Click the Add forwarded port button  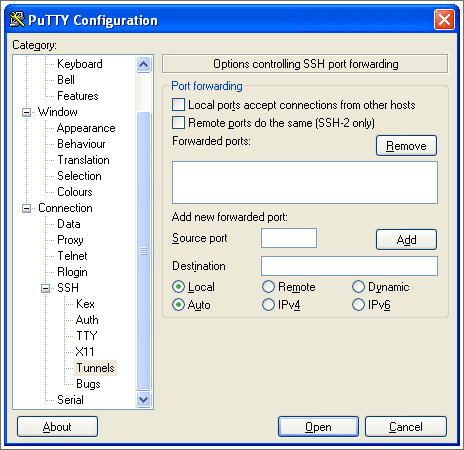[406, 239]
